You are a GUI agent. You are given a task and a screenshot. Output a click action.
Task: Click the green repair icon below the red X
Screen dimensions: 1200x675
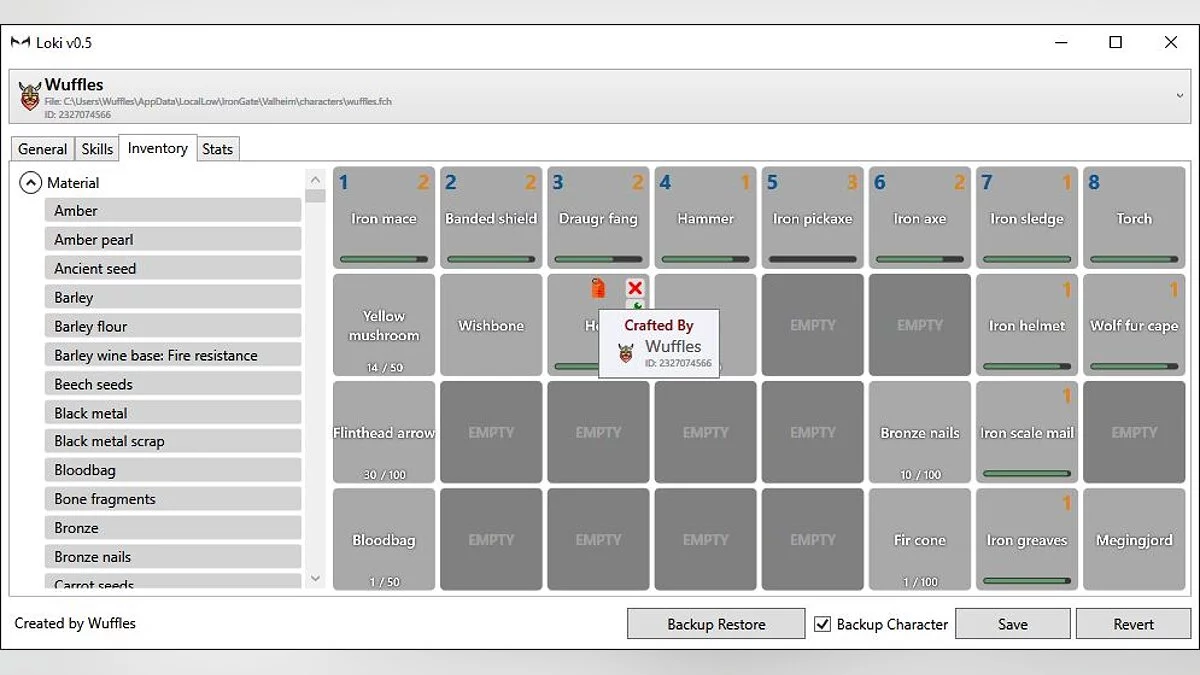tap(636, 305)
